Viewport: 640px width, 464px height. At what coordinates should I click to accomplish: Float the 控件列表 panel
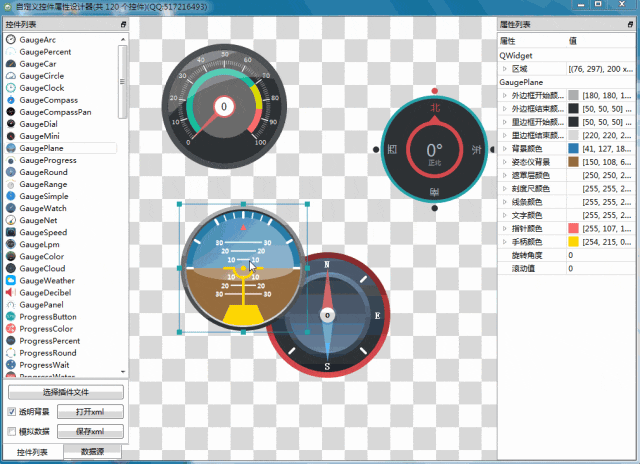(123, 24)
